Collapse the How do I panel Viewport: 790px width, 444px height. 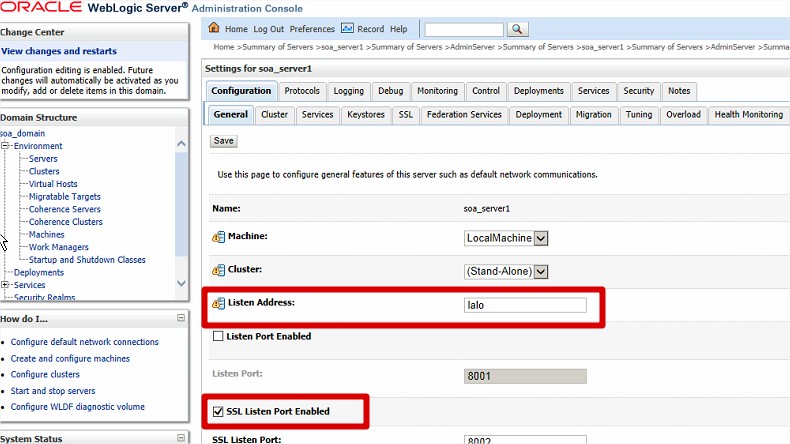(181, 318)
